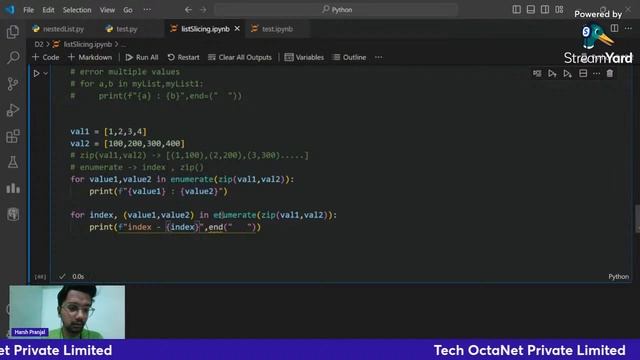Delete the cell with trash icon
Viewport: 640px width, 360px height.
(610, 73)
